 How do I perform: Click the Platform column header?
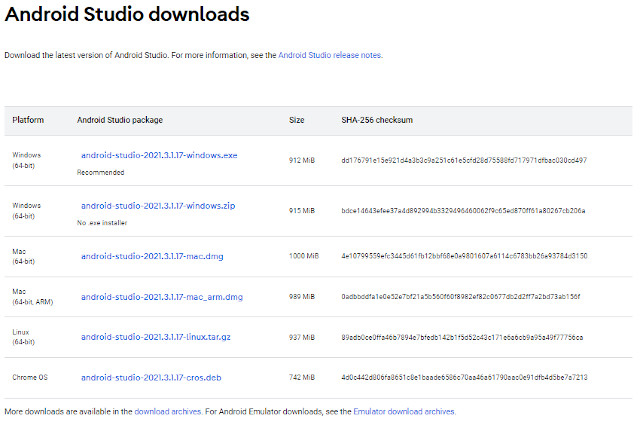[28, 120]
